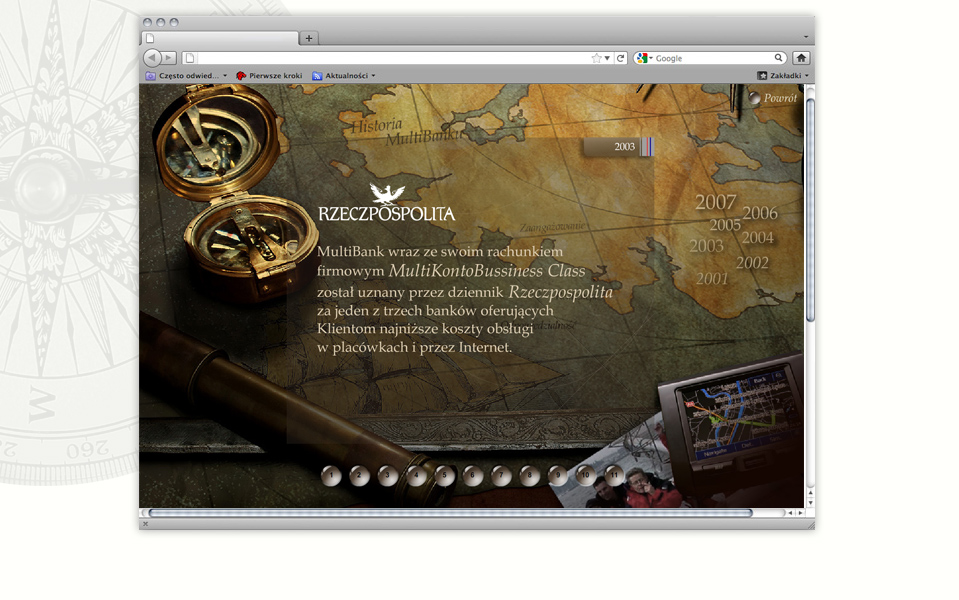Screen dimensions: 959x600
Task: Click the 2003 timeline slider handle
Action: coord(646,147)
